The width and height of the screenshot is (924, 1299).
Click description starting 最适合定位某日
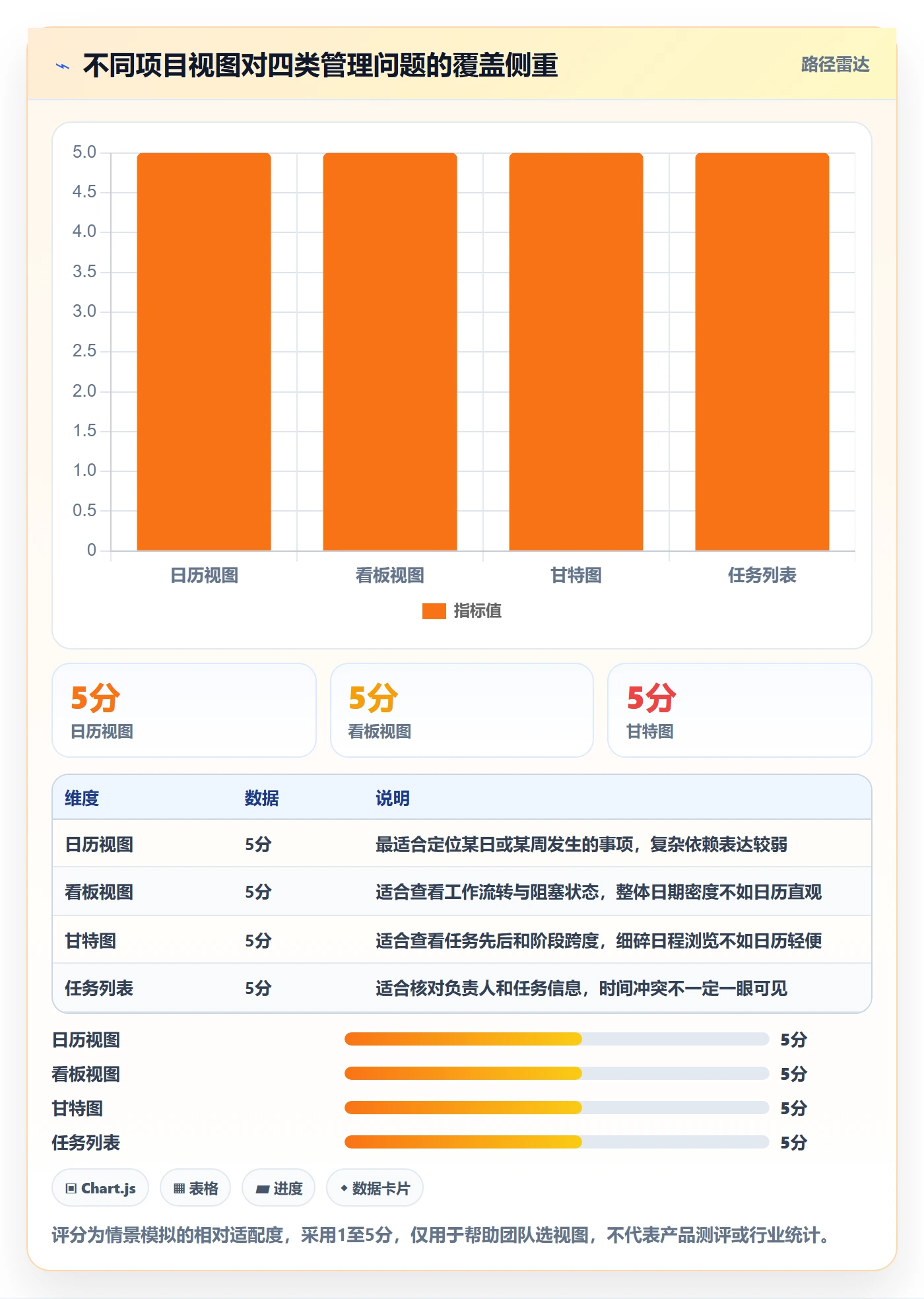(581, 845)
